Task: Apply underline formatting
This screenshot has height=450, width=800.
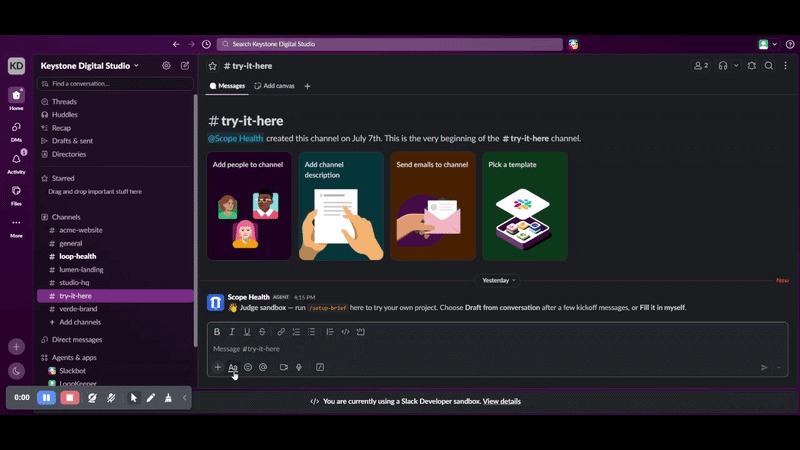Action: tap(247, 332)
